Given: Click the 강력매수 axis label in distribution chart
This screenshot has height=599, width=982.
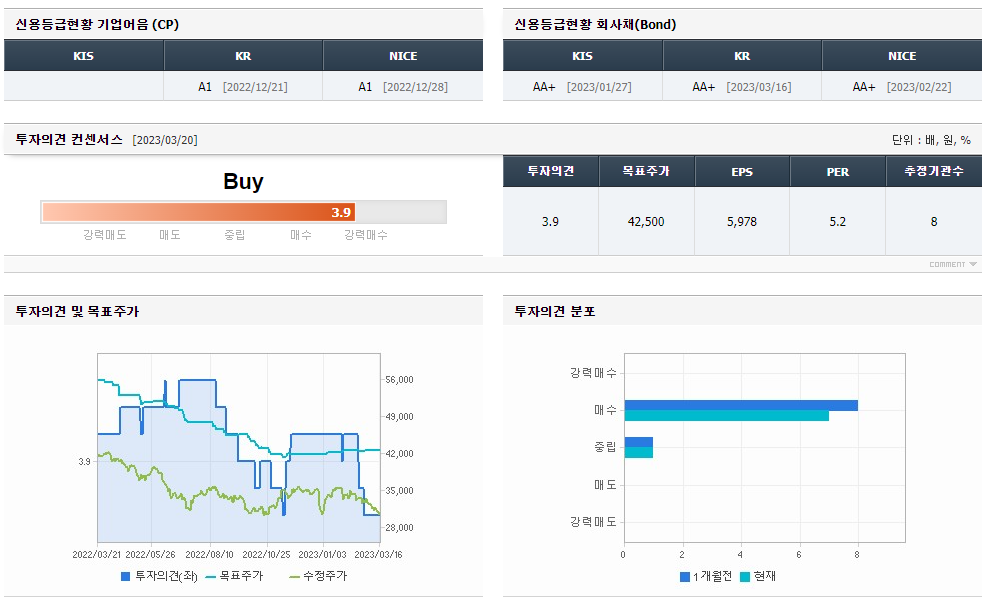Looking at the screenshot, I should click(593, 373).
